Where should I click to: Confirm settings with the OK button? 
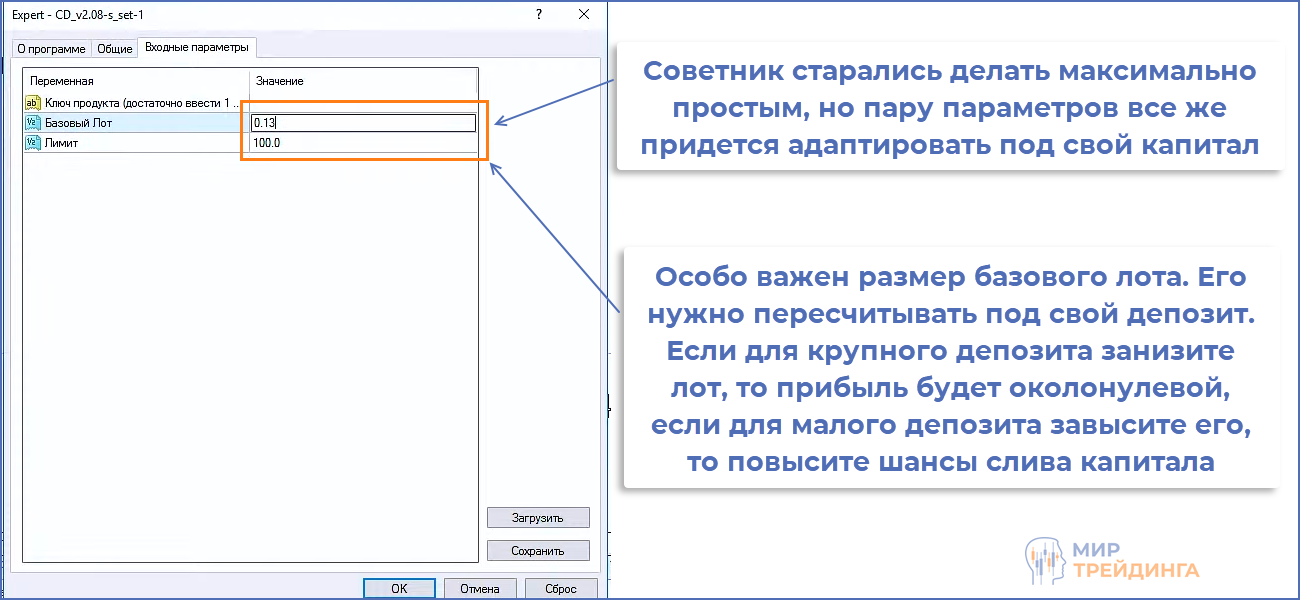tap(399, 588)
